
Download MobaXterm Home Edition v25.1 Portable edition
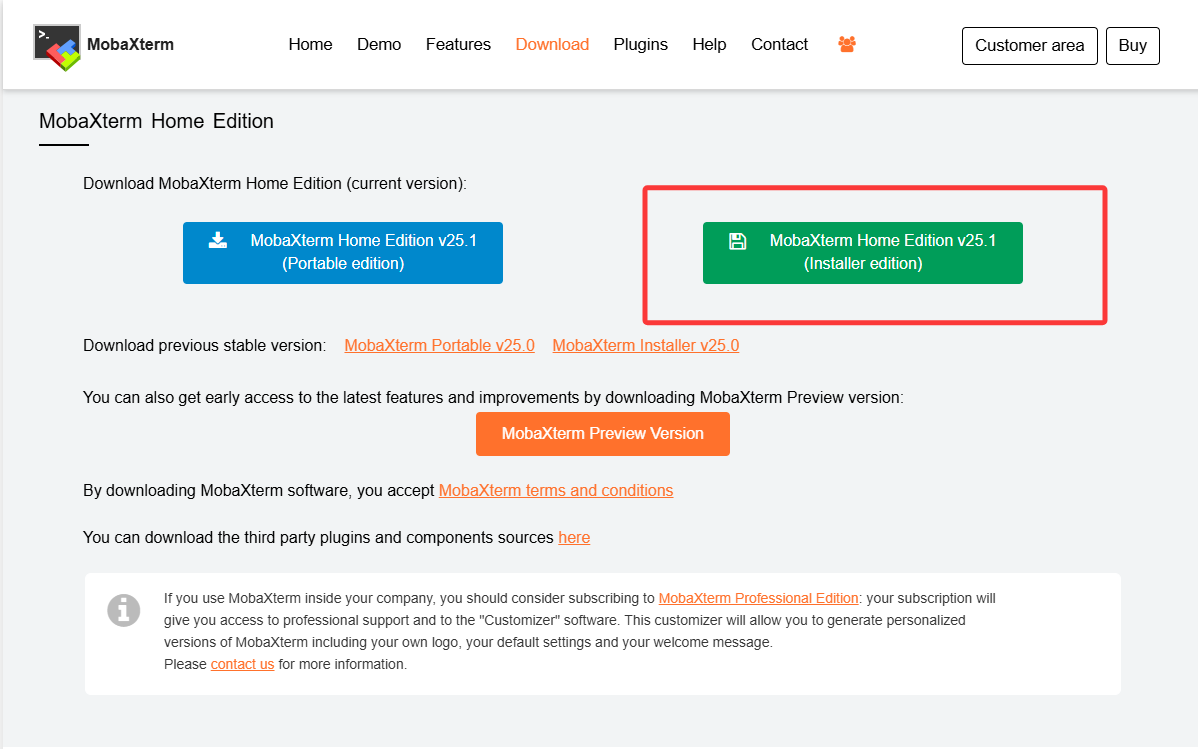coord(343,253)
